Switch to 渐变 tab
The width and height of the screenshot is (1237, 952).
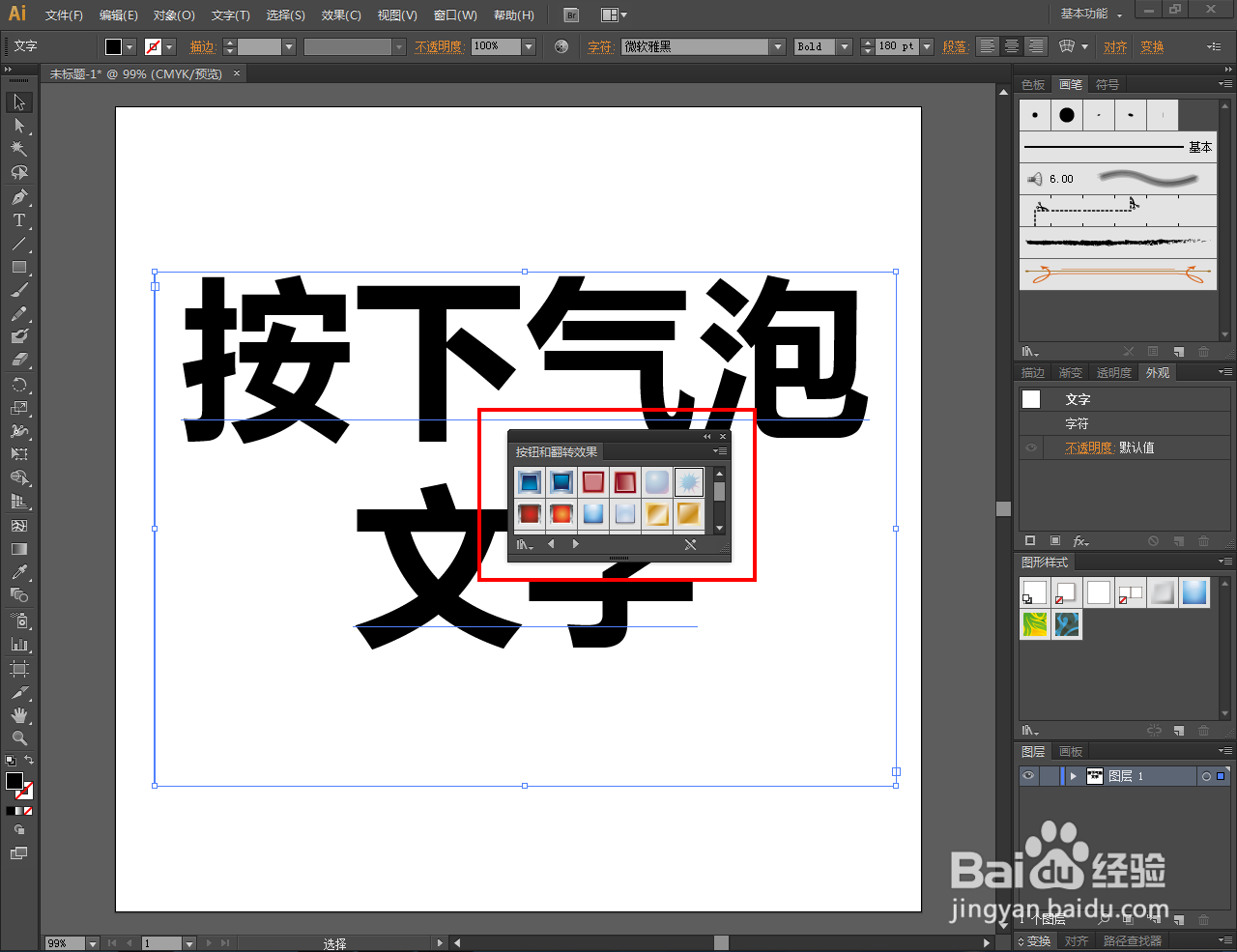click(1070, 373)
